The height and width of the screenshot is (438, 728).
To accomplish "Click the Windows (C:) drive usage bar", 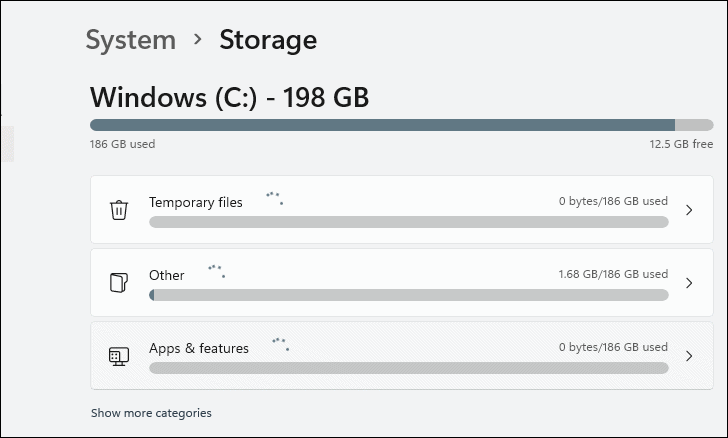I will [x=400, y=125].
